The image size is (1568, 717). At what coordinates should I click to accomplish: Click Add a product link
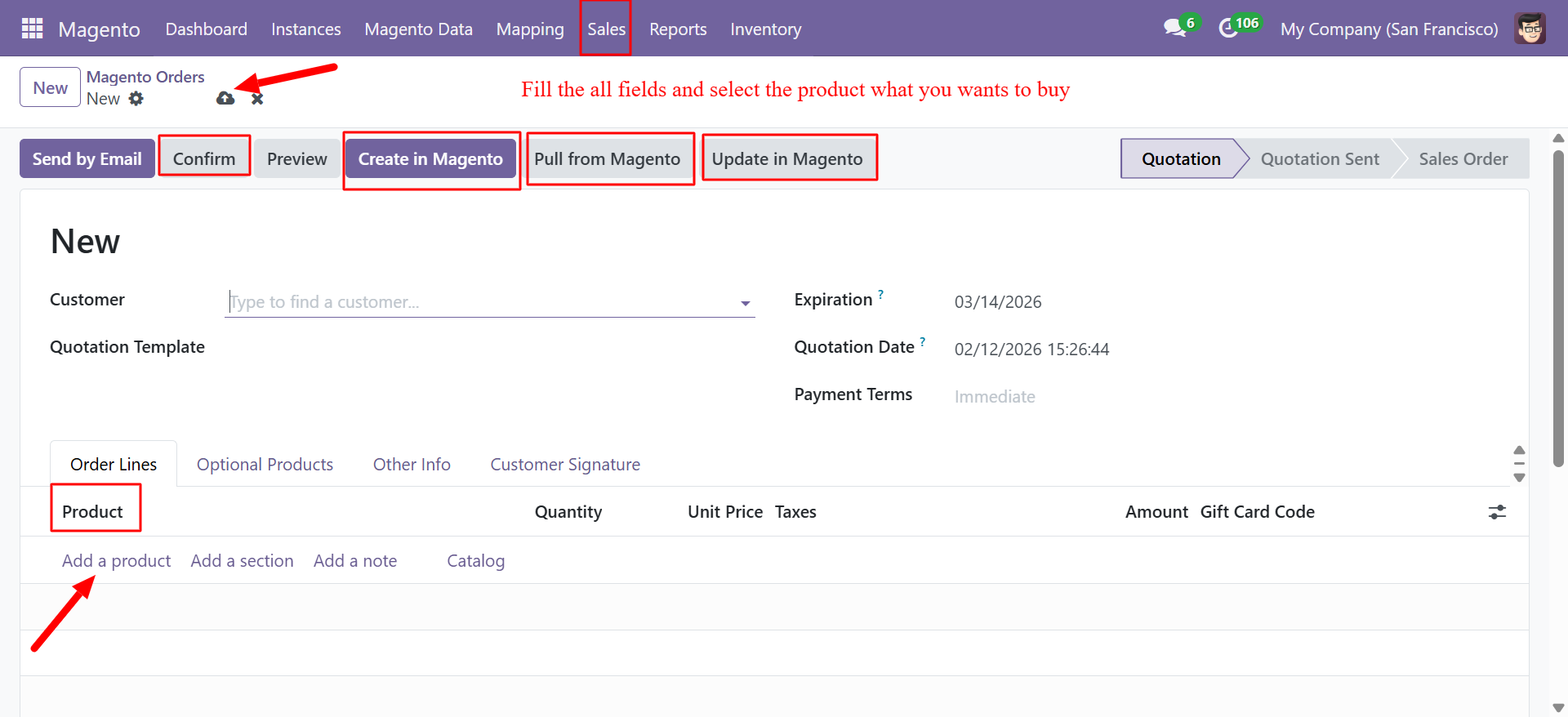(117, 560)
